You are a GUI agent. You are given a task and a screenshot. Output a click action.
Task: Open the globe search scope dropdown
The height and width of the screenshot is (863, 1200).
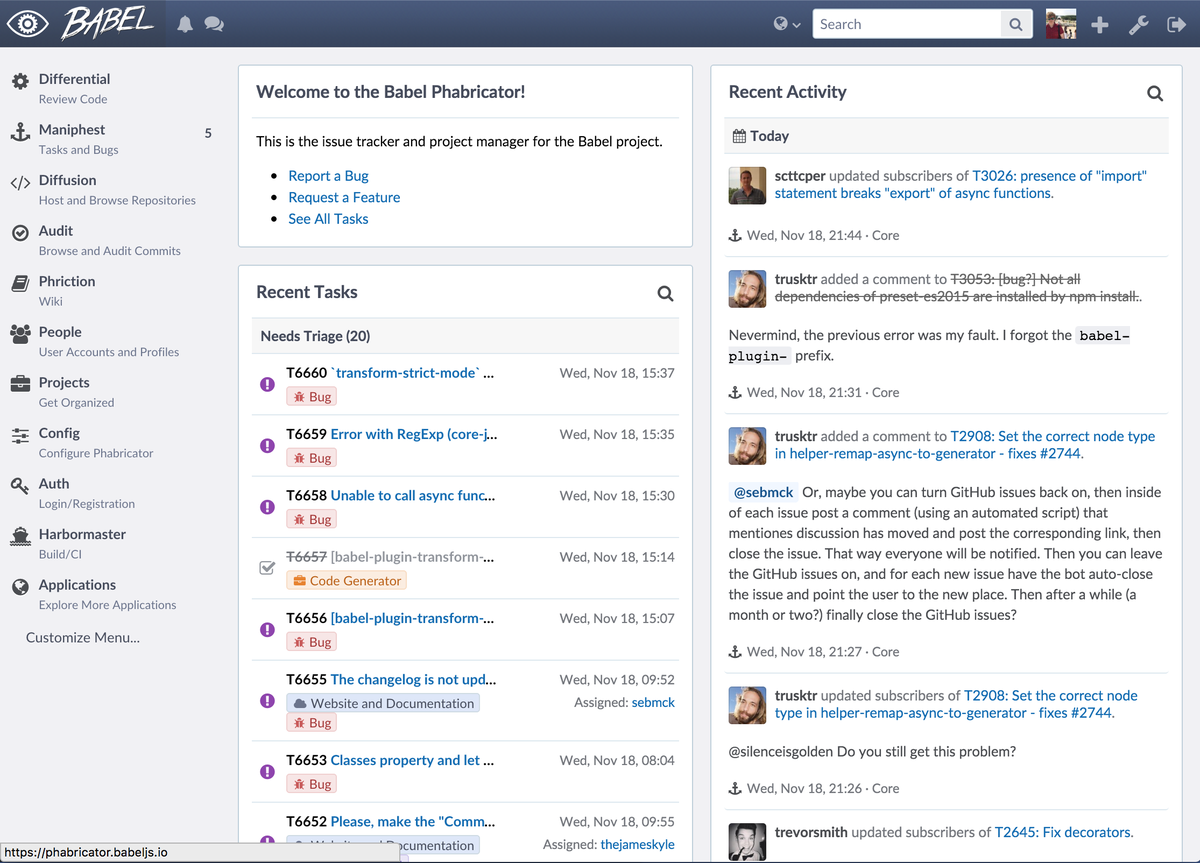click(x=788, y=24)
